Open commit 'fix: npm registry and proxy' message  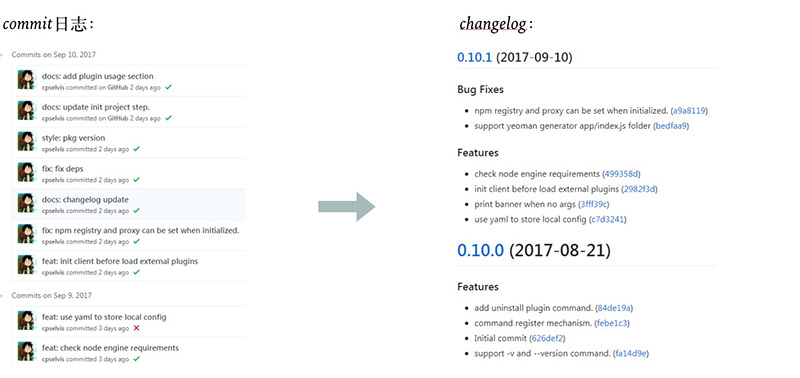point(141,231)
